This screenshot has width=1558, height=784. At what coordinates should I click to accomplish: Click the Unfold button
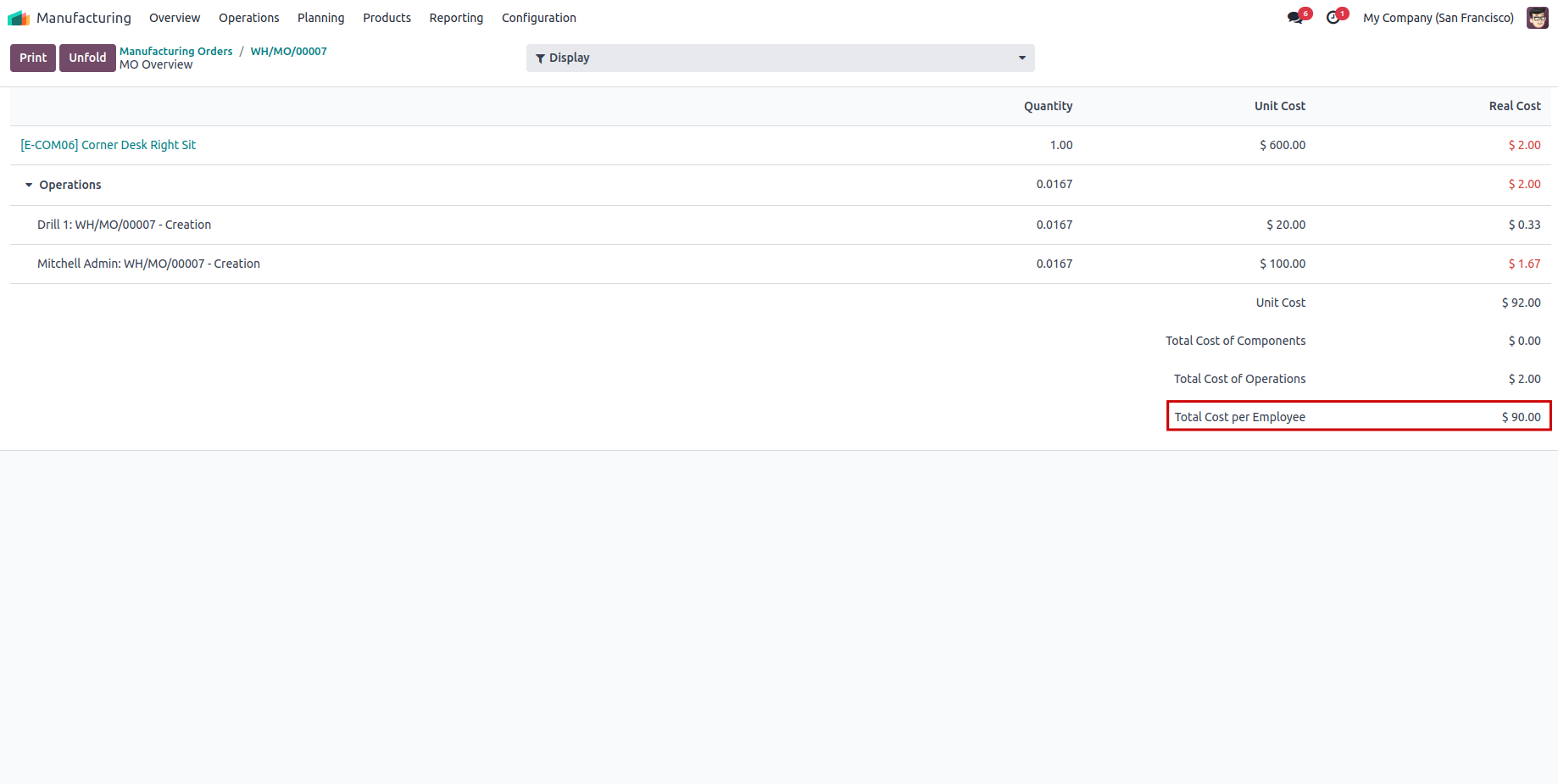[87, 58]
